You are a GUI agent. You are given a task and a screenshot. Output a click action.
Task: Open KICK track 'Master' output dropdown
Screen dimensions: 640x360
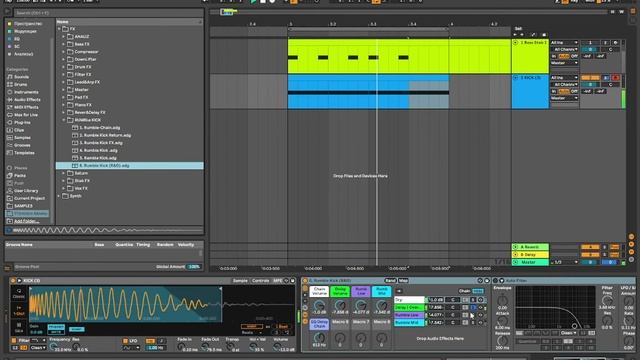tap(564, 98)
